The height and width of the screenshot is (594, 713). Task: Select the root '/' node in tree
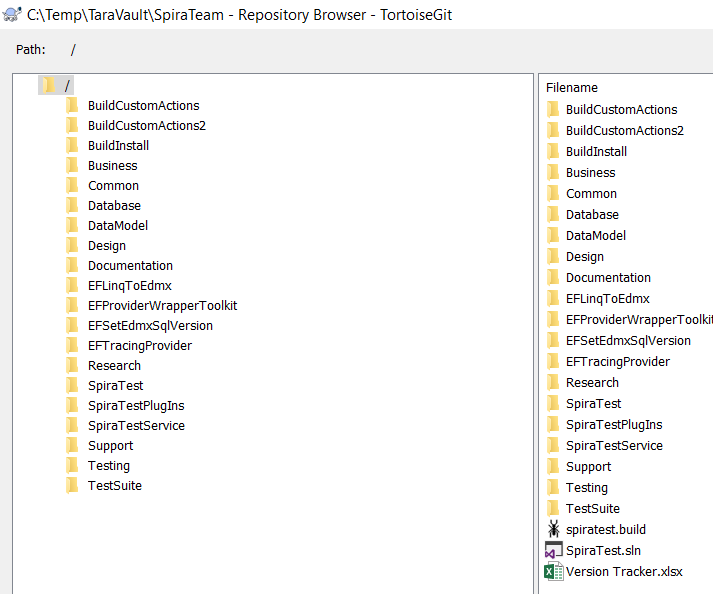tap(67, 86)
